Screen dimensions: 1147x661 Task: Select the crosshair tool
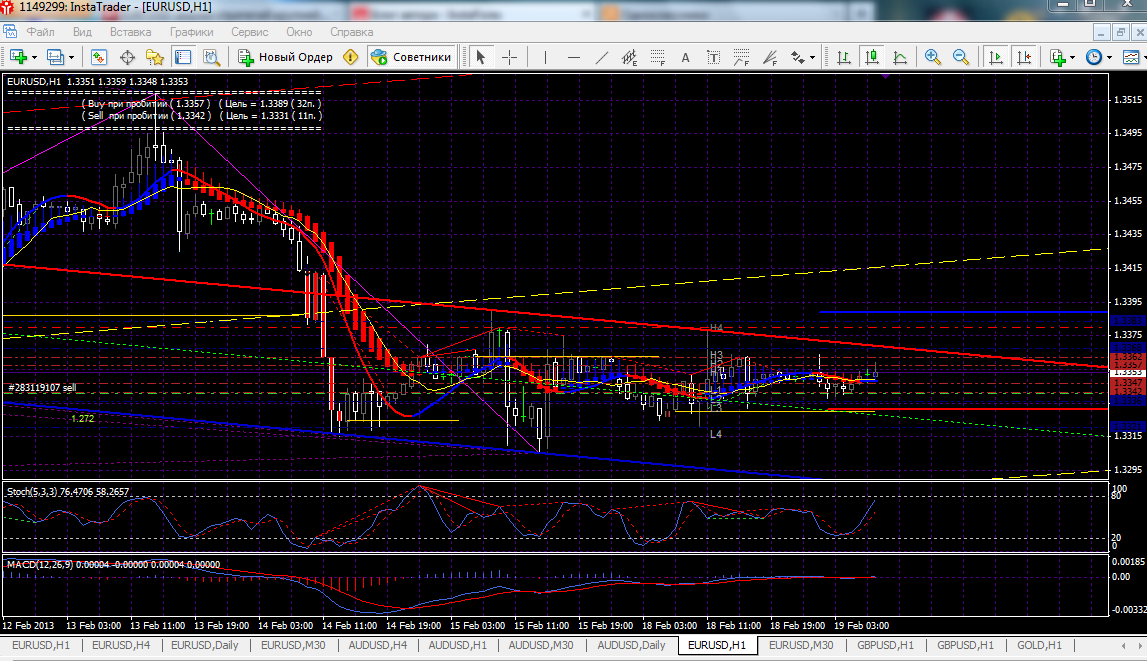coord(510,57)
